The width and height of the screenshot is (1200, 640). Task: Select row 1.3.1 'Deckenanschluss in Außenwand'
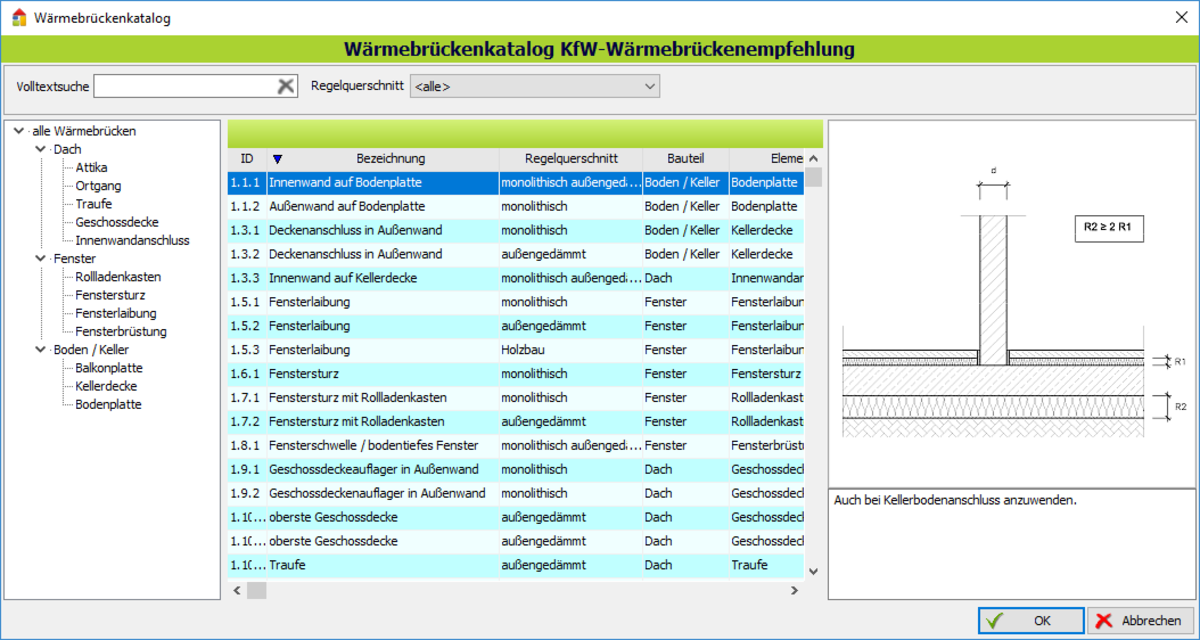pos(516,230)
